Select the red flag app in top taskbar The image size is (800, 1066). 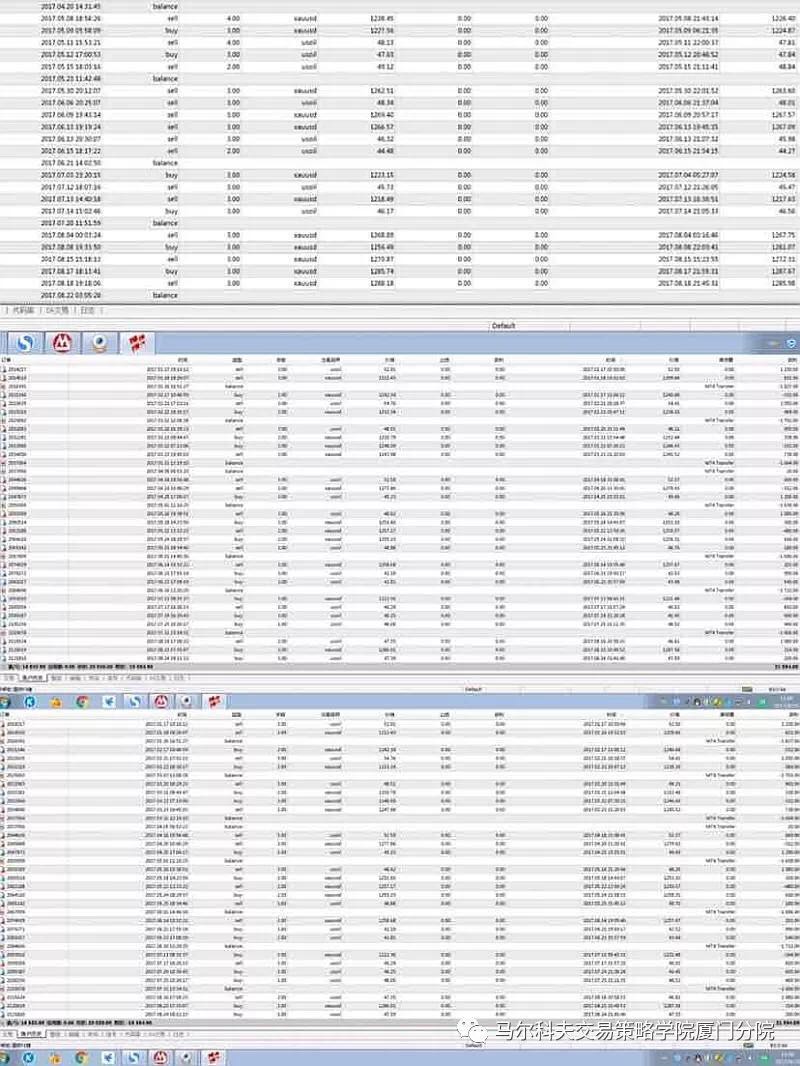134,343
